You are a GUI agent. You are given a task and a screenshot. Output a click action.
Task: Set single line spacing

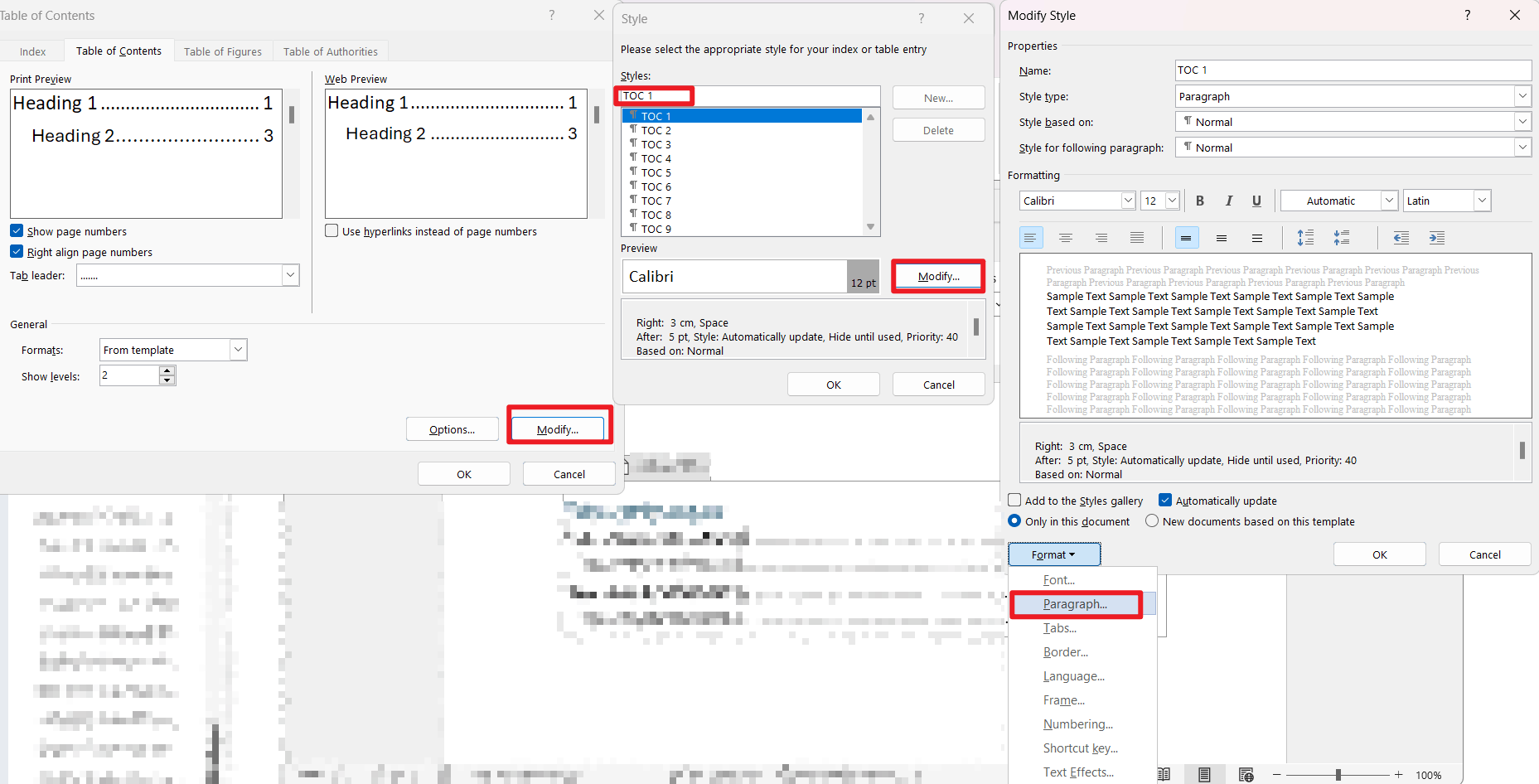pos(1186,238)
